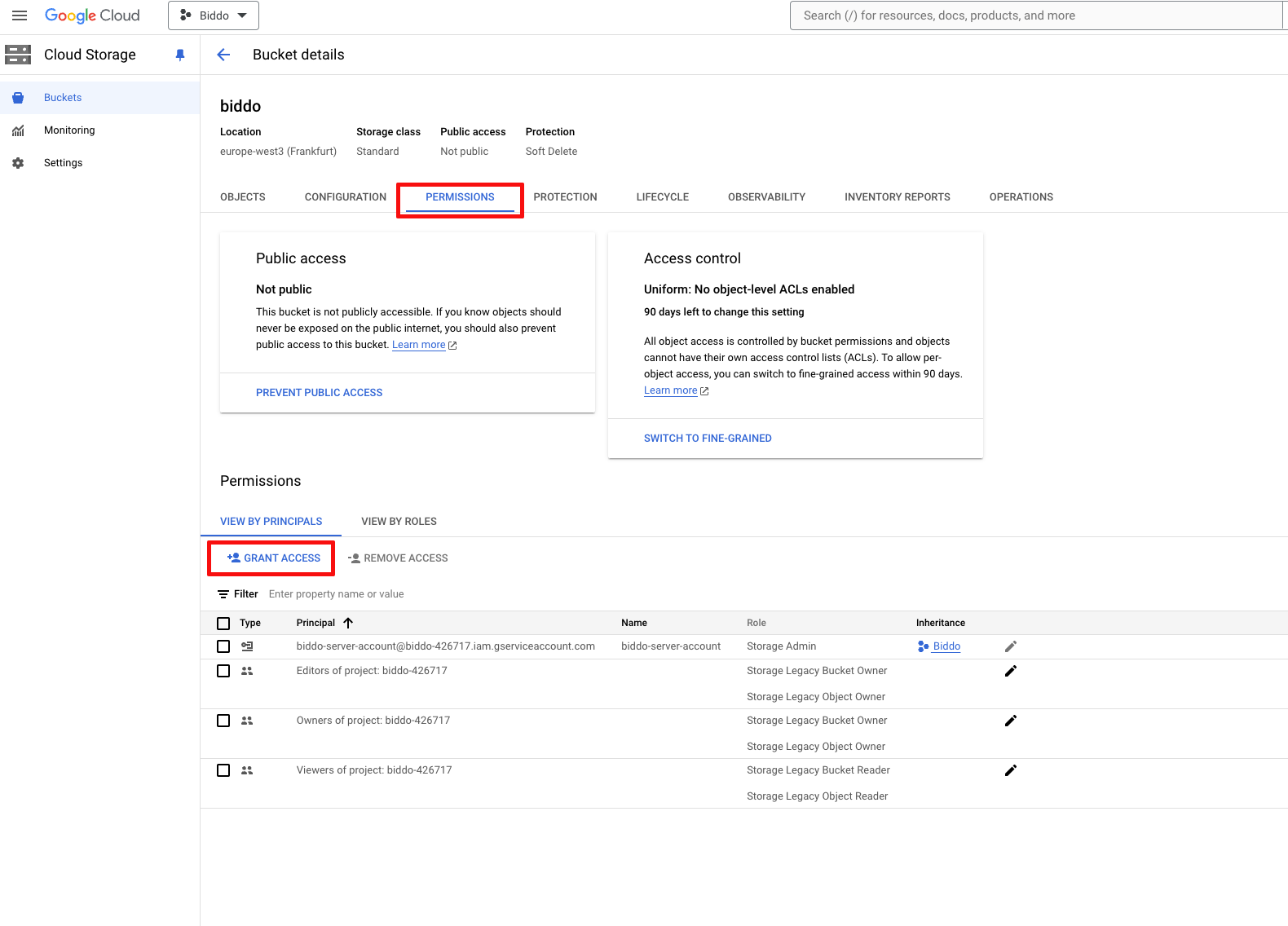The width and height of the screenshot is (1288, 926).
Task: Open the Biddo project selector dropdown
Action: coord(214,15)
